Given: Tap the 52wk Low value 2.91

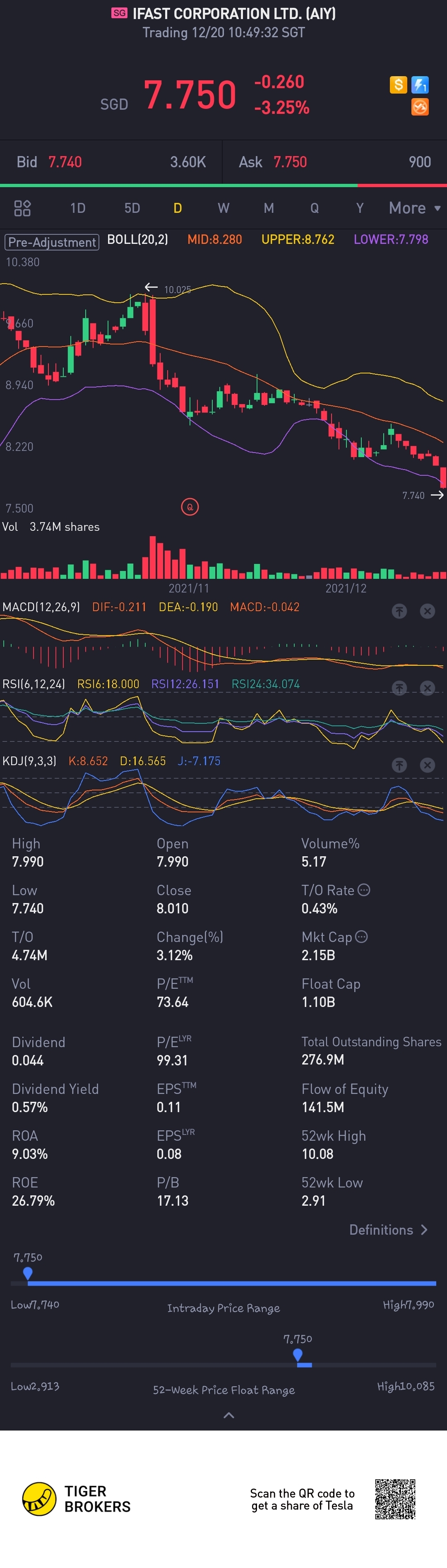Looking at the screenshot, I should click(x=314, y=1200).
